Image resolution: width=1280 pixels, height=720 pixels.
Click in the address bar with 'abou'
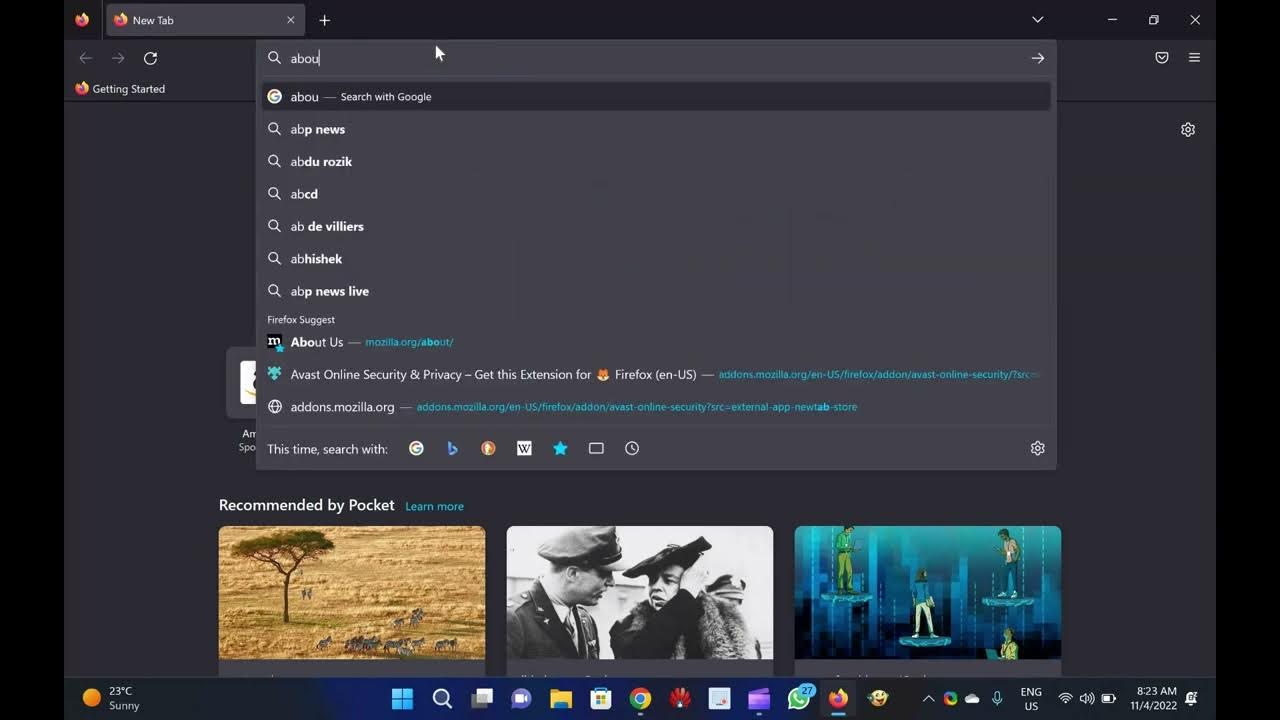(x=655, y=58)
